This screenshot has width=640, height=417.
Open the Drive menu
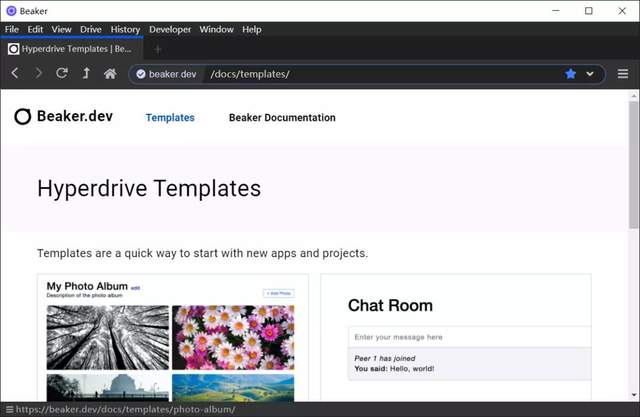point(91,29)
